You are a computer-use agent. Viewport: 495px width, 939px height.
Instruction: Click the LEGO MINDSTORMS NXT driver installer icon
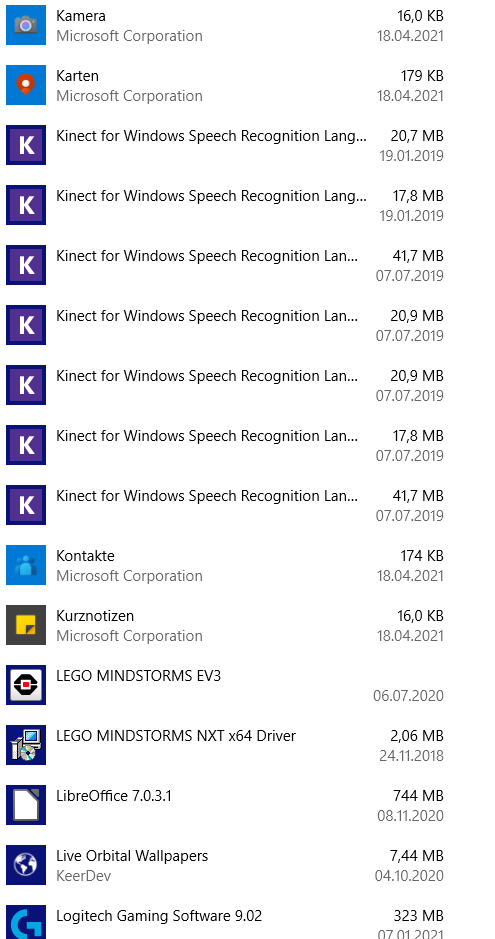[26, 745]
